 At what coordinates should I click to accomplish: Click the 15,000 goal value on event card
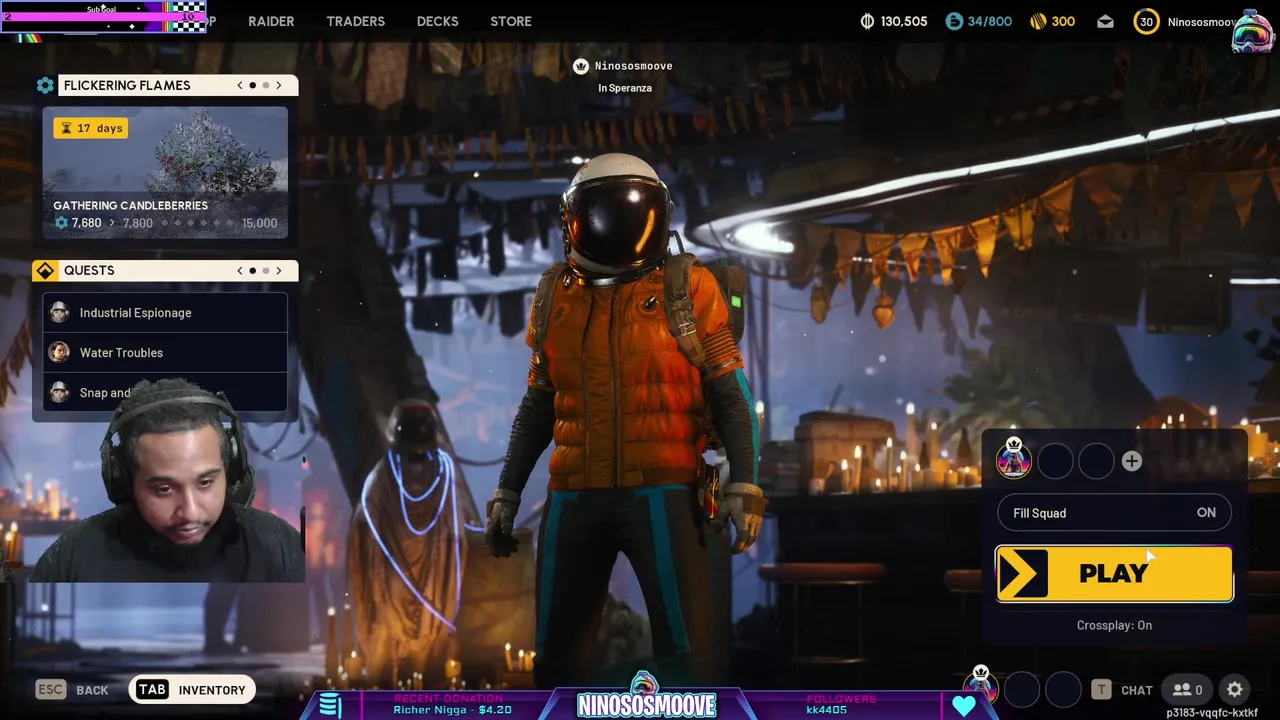pos(260,223)
